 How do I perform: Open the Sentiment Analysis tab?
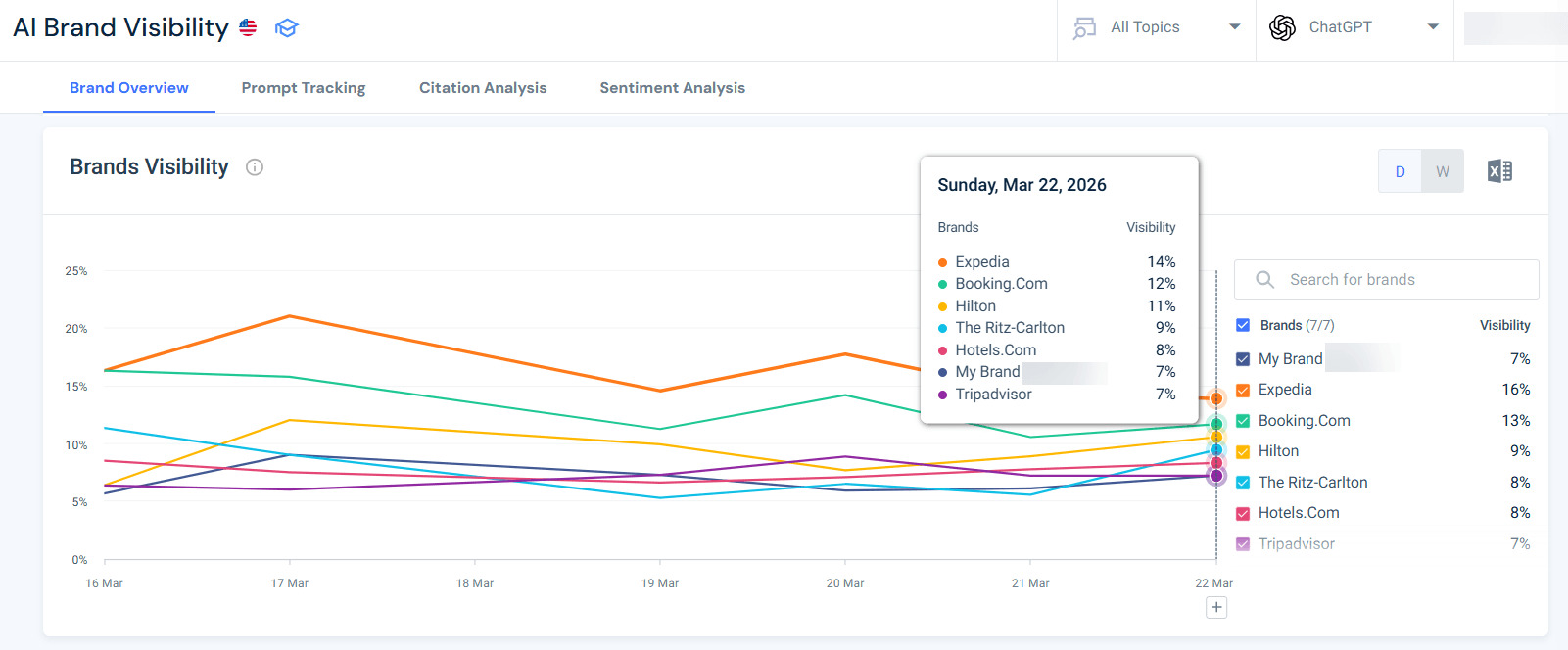tap(672, 88)
